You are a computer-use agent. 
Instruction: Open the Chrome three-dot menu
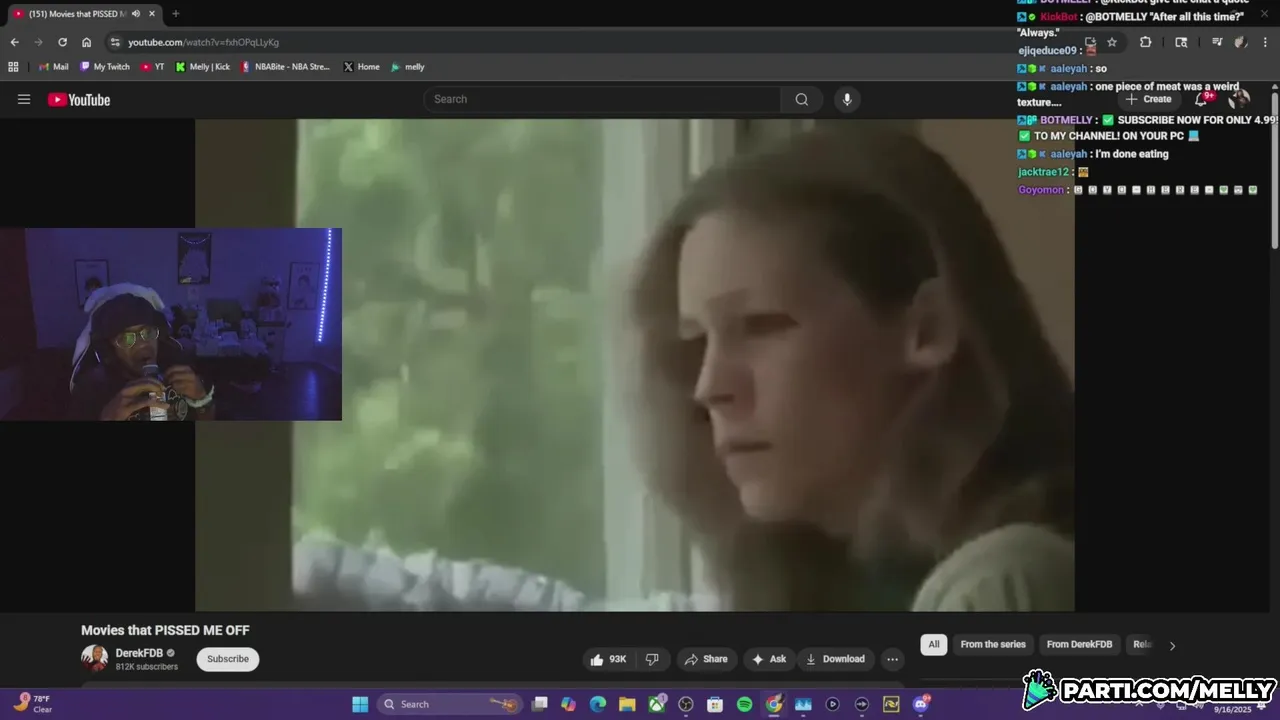[1266, 42]
